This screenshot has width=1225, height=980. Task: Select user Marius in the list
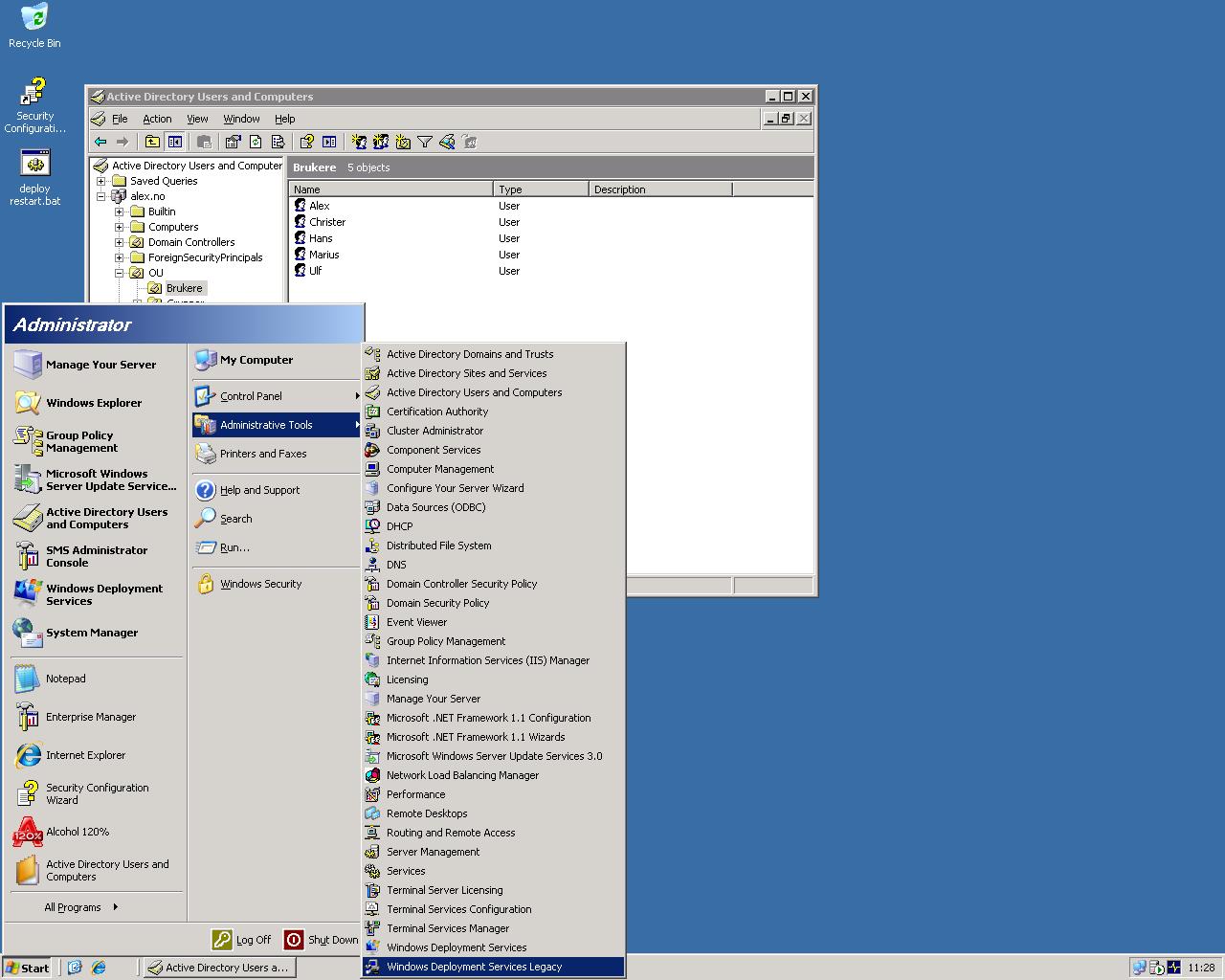[323, 255]
